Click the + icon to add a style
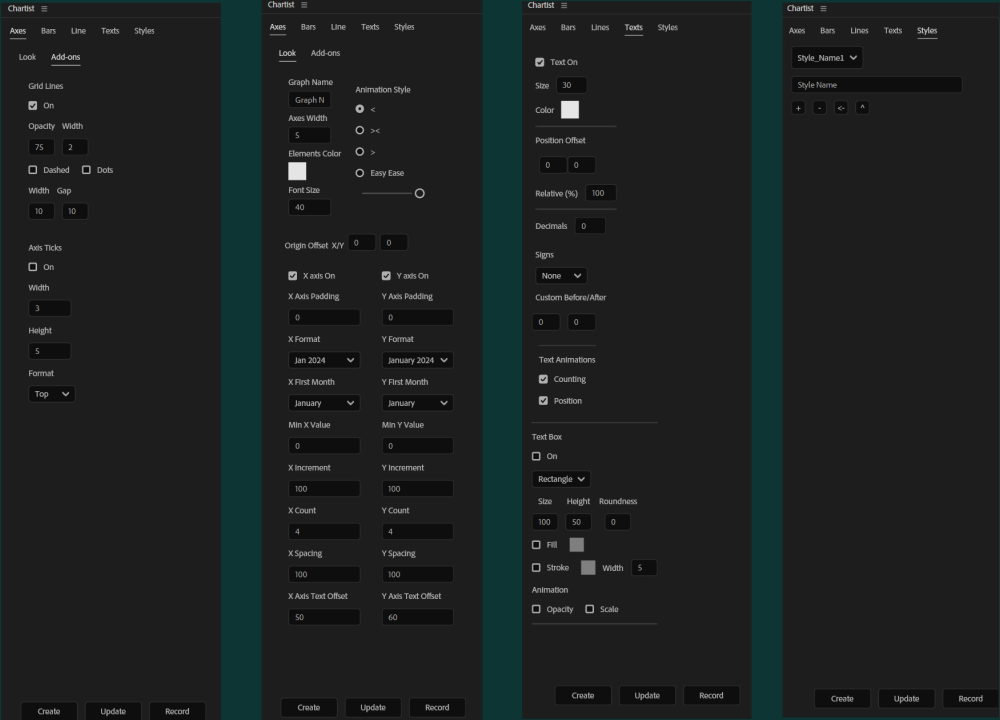Viewport: 1000px width, 720px height. click(x=798, y=107)
